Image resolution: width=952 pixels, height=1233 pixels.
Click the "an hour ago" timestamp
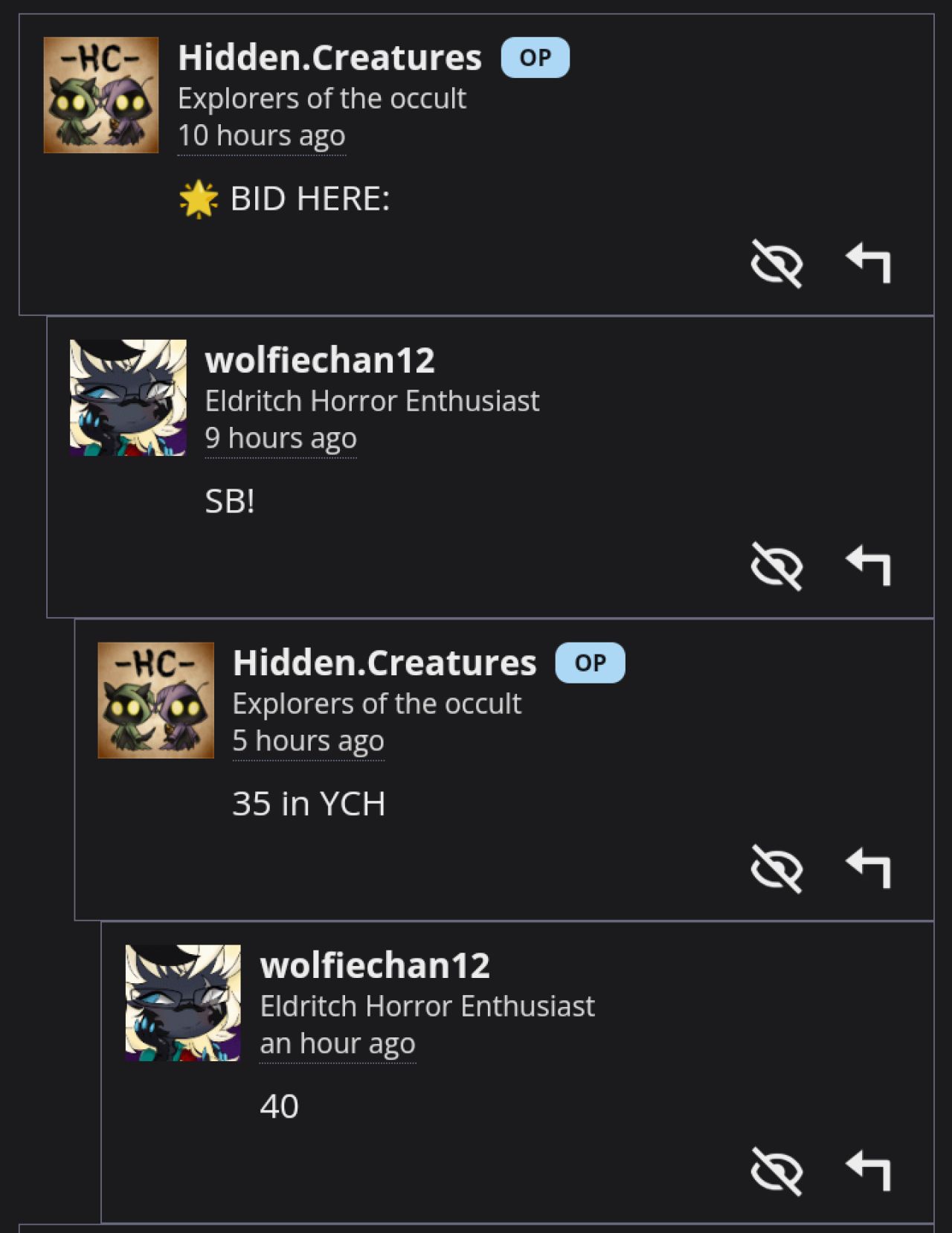(x=338, y=1044)
